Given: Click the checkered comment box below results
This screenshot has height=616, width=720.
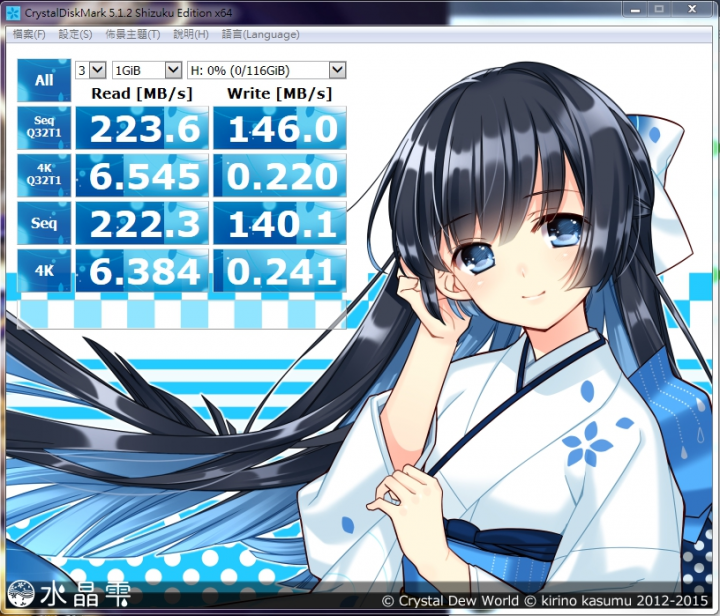Looking at the screenshot, I should (x=182, y=314).
